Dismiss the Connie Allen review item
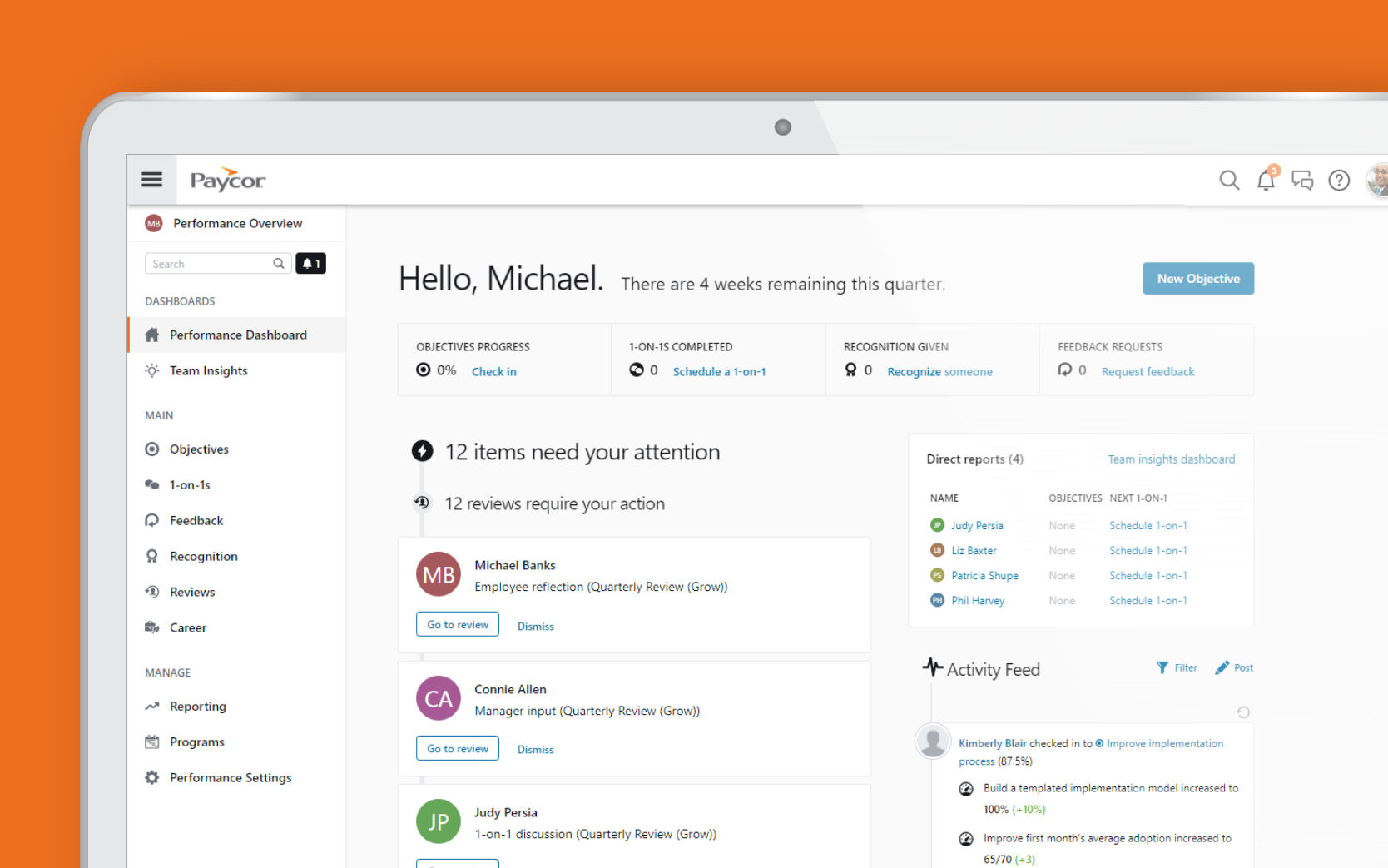The image size is (1388, 868). click(x=535, y=749)
